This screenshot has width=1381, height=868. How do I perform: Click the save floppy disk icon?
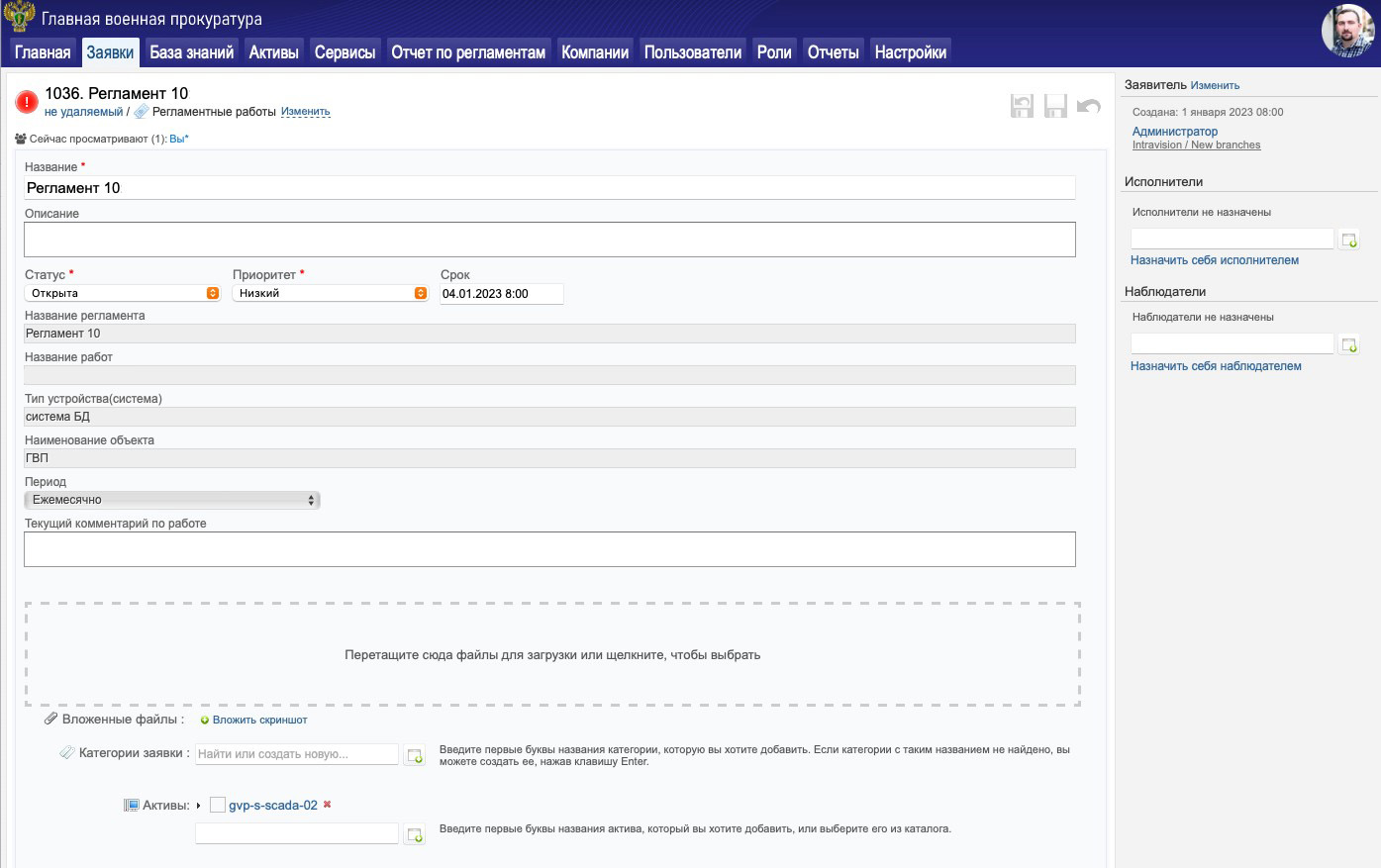point(1055,106)
